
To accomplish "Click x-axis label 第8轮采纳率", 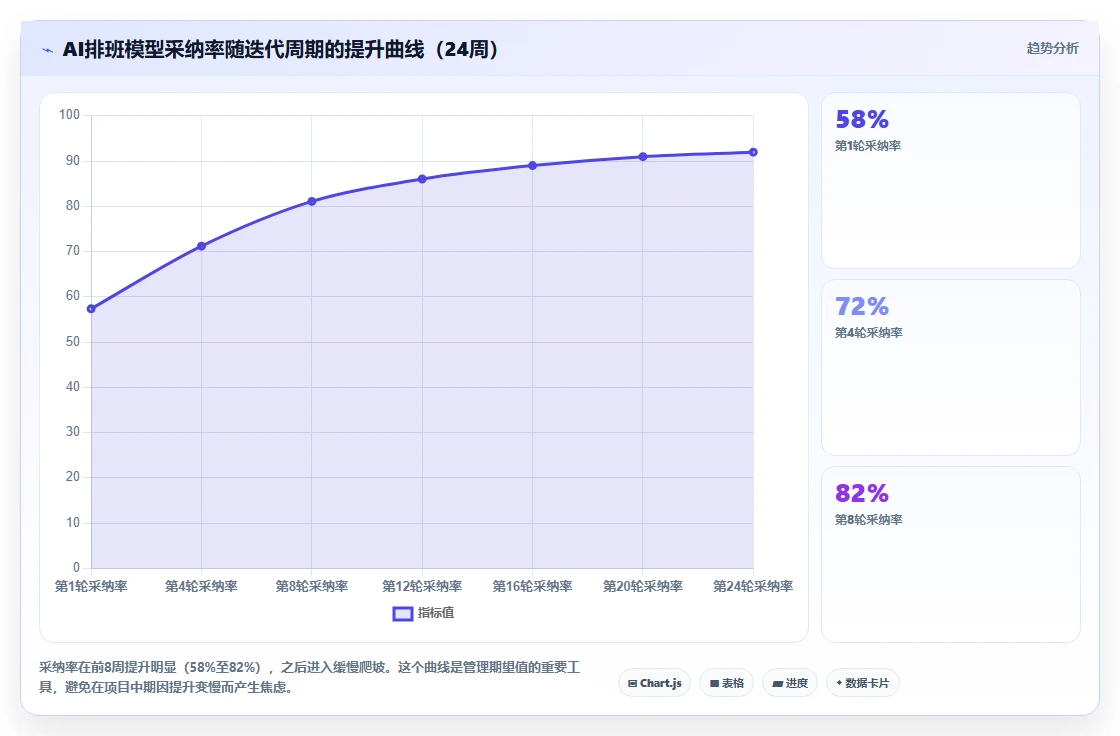I will 311,586.
